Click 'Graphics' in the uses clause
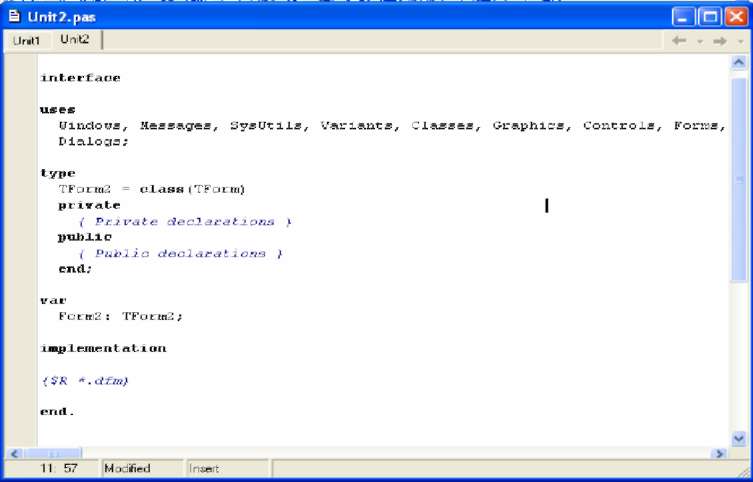Image resolution: width=753 pixels, height=482 pixels. click(528, 126)
